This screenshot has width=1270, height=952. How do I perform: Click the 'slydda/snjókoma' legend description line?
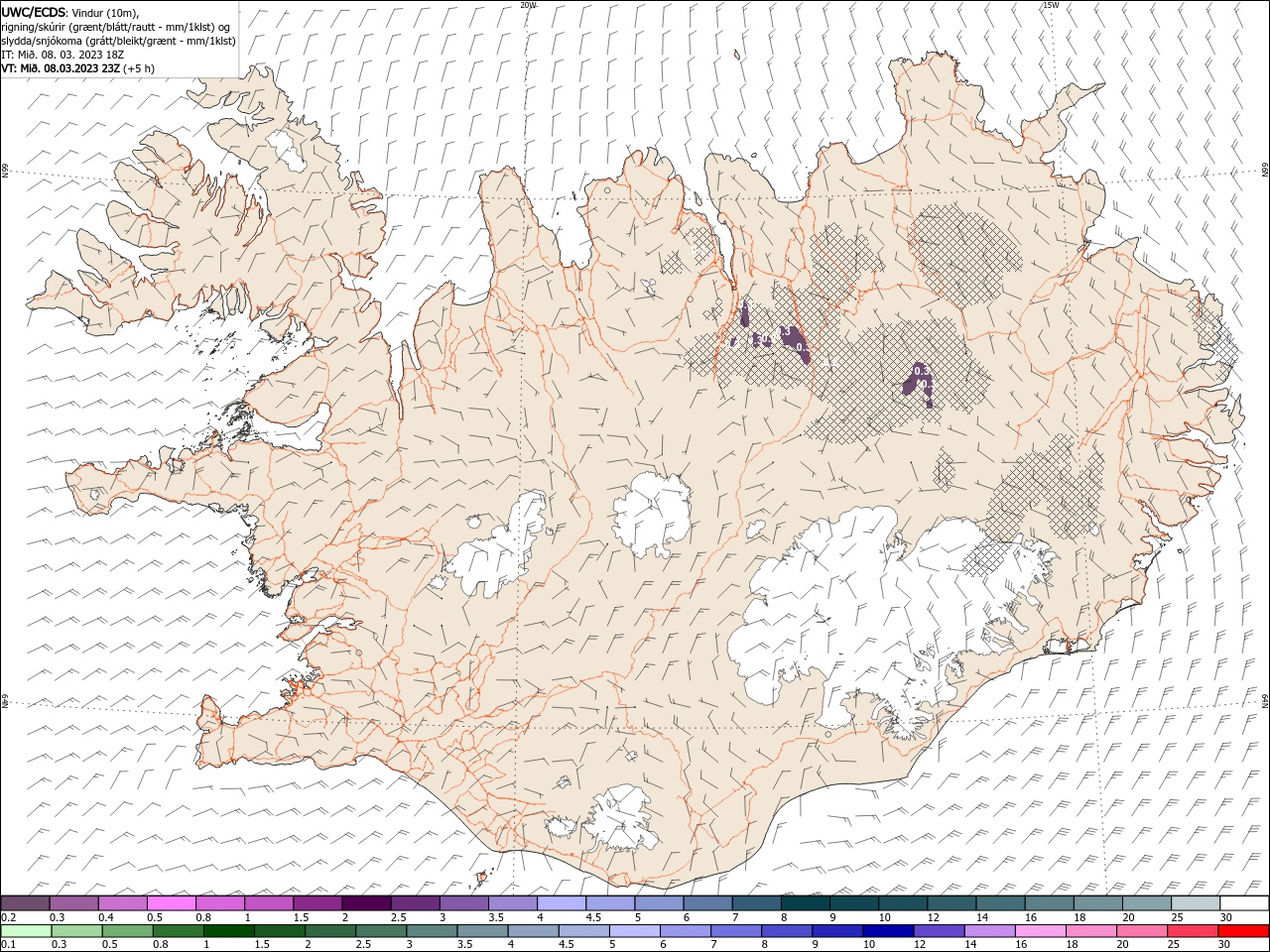[118, 41]
